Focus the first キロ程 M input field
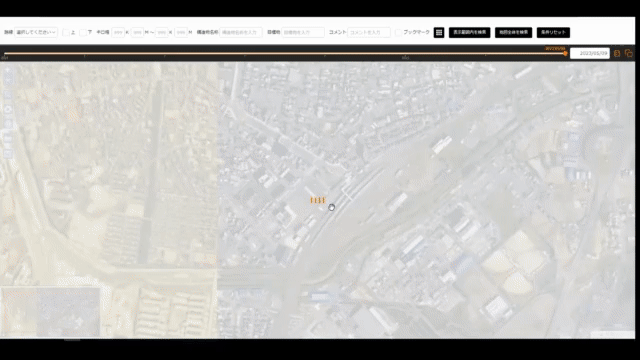The width and height of the screenshot is (640, 360). pyautogui.click(x=138, y=32)
